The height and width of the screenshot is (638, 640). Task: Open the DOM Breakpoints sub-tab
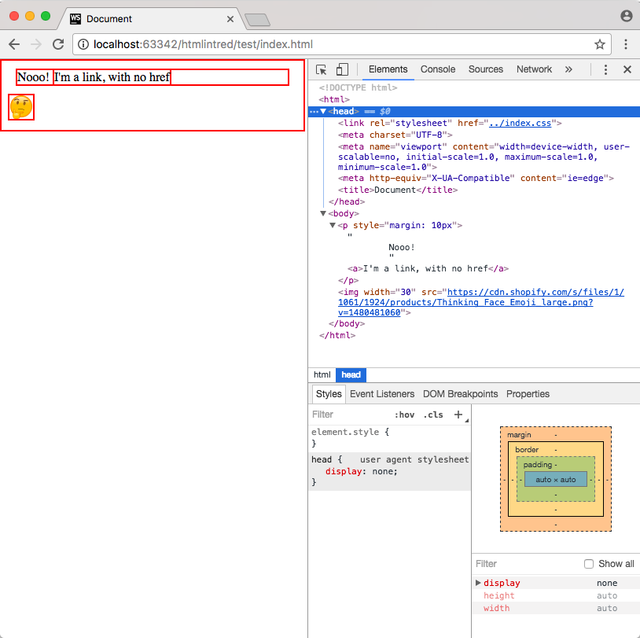pyautogui.click(x=460, y=394)
